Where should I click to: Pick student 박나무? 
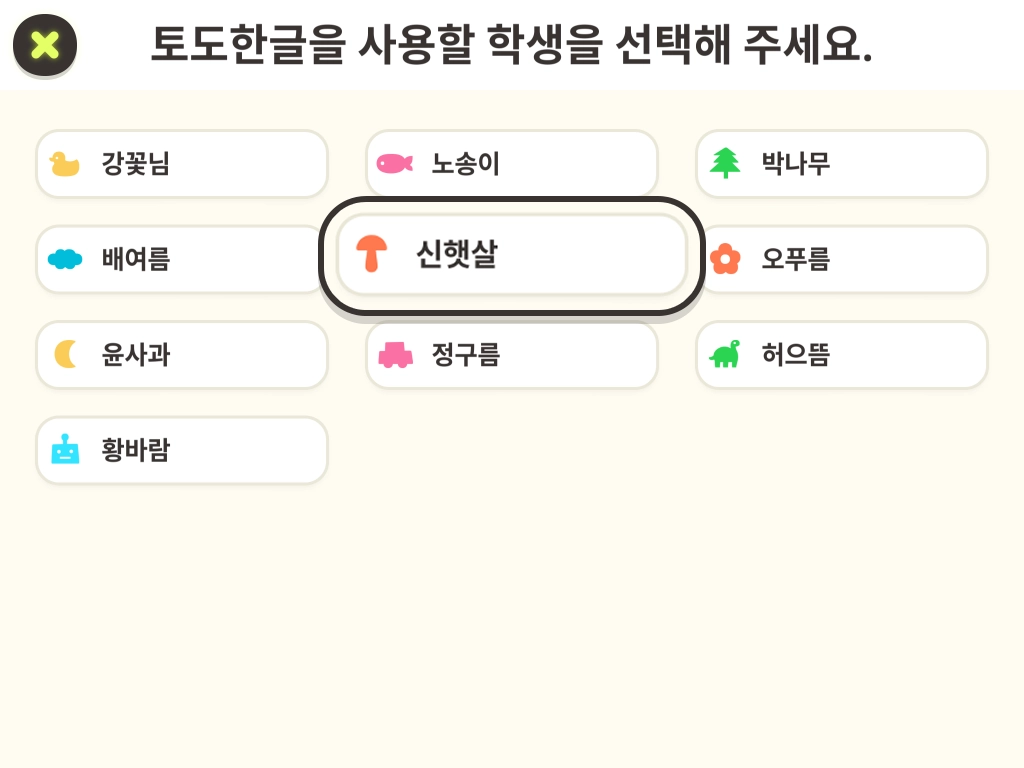tap(842, 164)
